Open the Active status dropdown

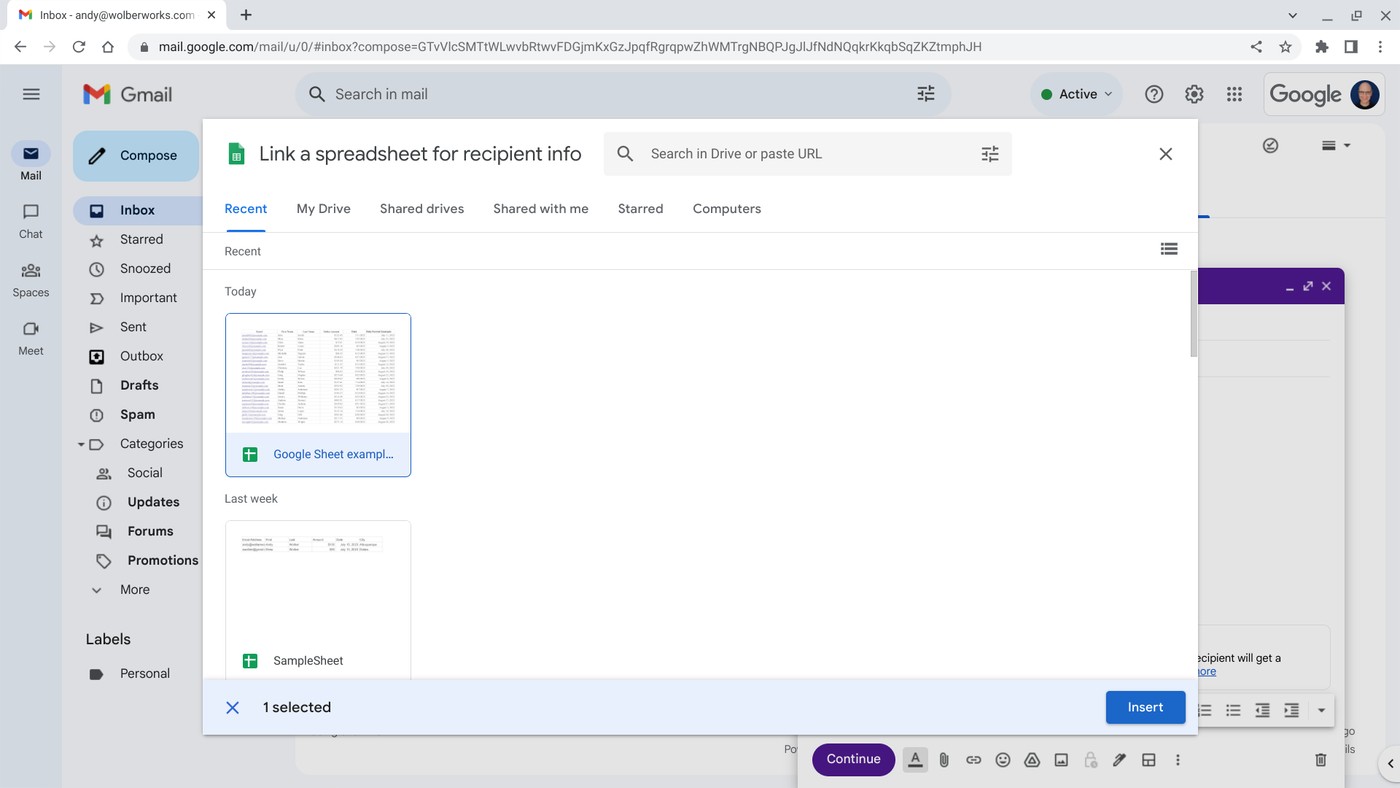click(x=1076, y=93)
